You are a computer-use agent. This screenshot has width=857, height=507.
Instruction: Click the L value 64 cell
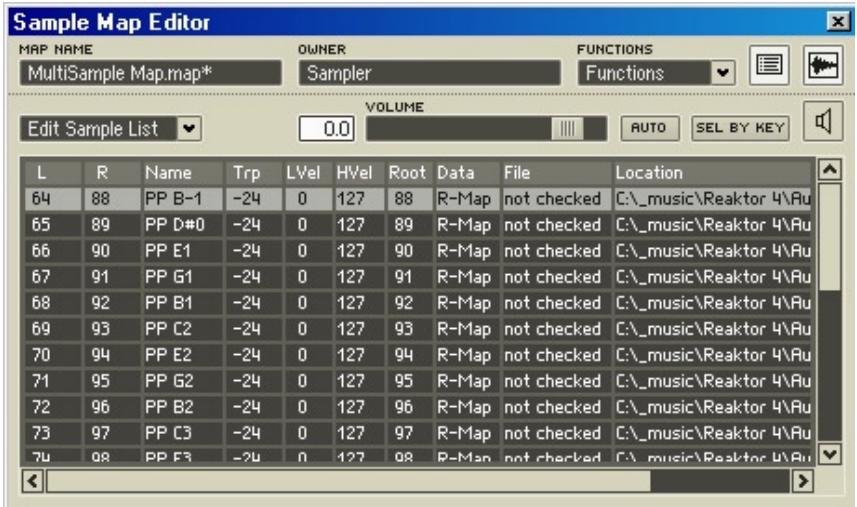click(54, 199)
